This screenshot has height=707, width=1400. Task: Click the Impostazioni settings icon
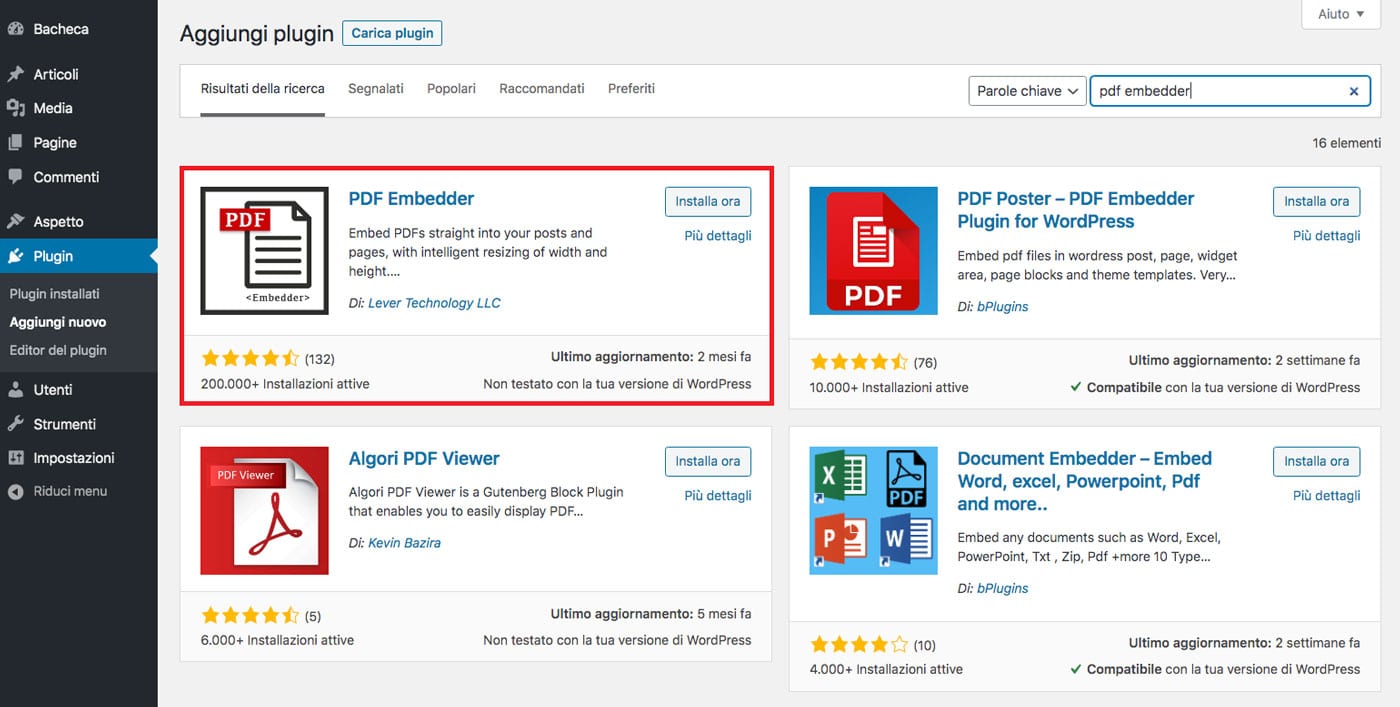click(x=15, y=458)
